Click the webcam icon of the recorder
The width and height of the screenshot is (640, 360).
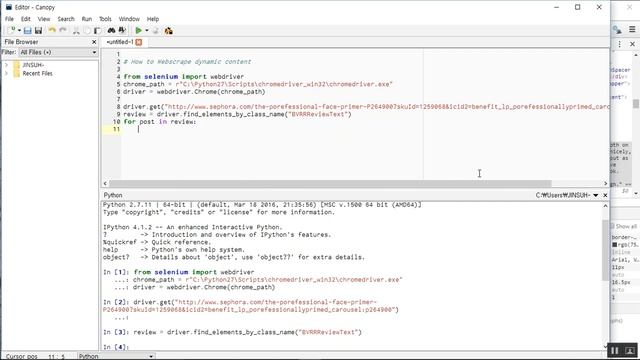pyautogui.click(x=630, y=351)
